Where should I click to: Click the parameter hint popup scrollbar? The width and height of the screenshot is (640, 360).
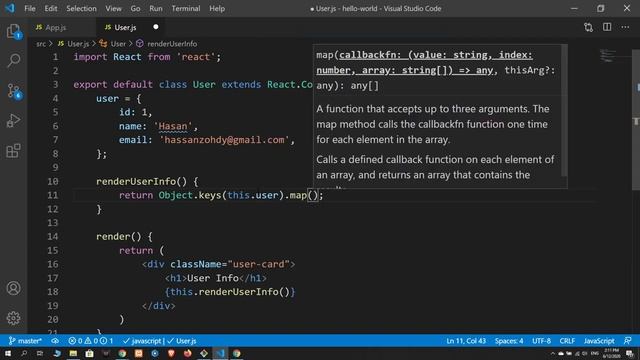coord(564,110)
